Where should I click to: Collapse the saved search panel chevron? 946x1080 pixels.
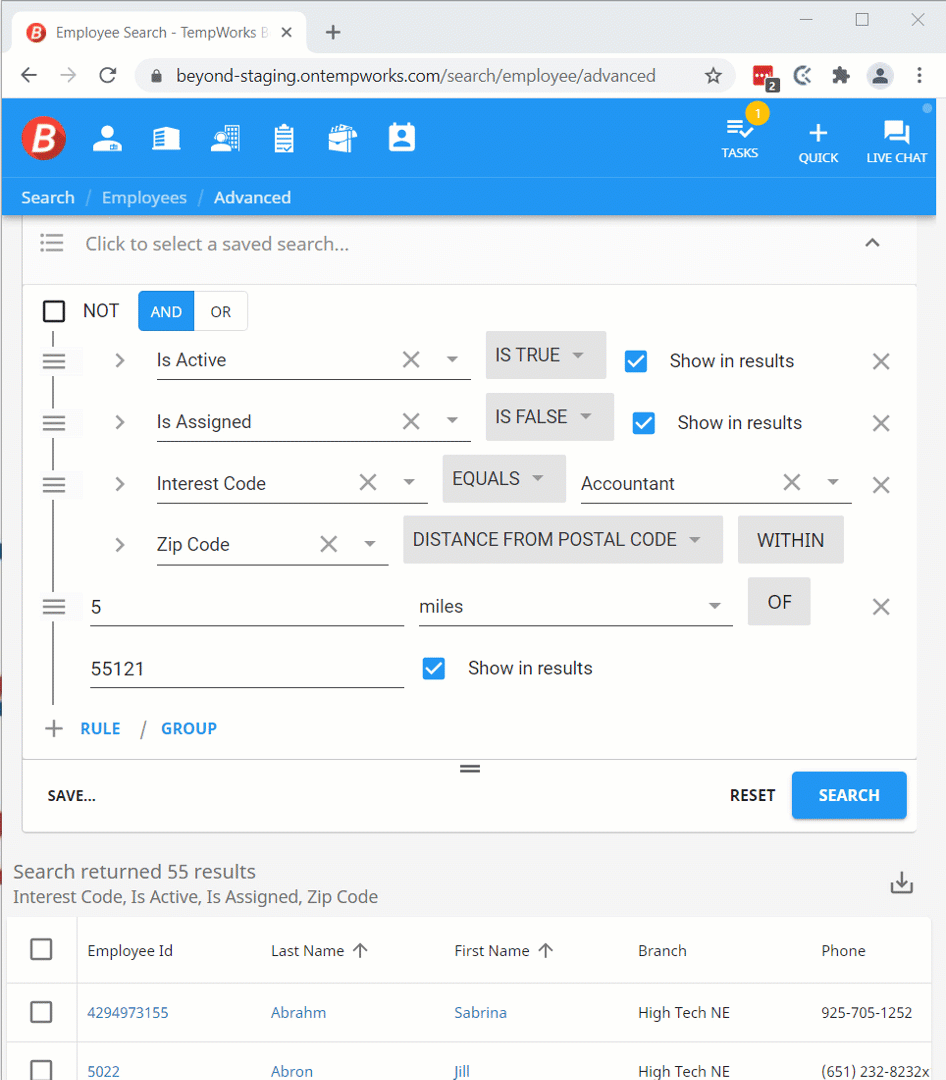872,243
